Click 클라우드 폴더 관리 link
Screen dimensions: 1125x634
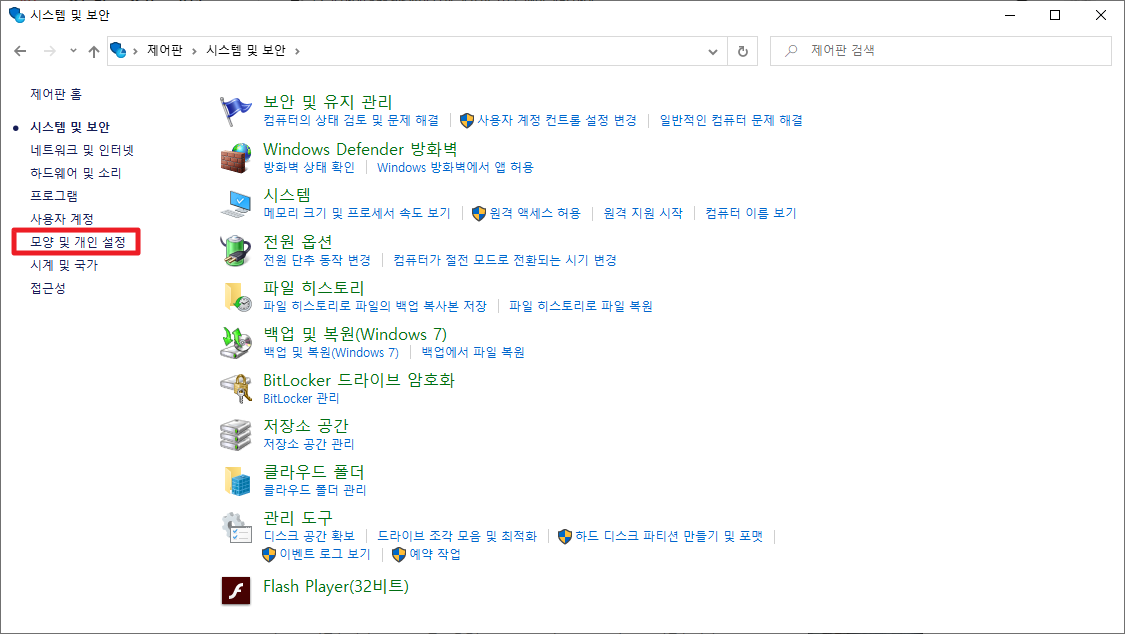click(x=314, y=490)
